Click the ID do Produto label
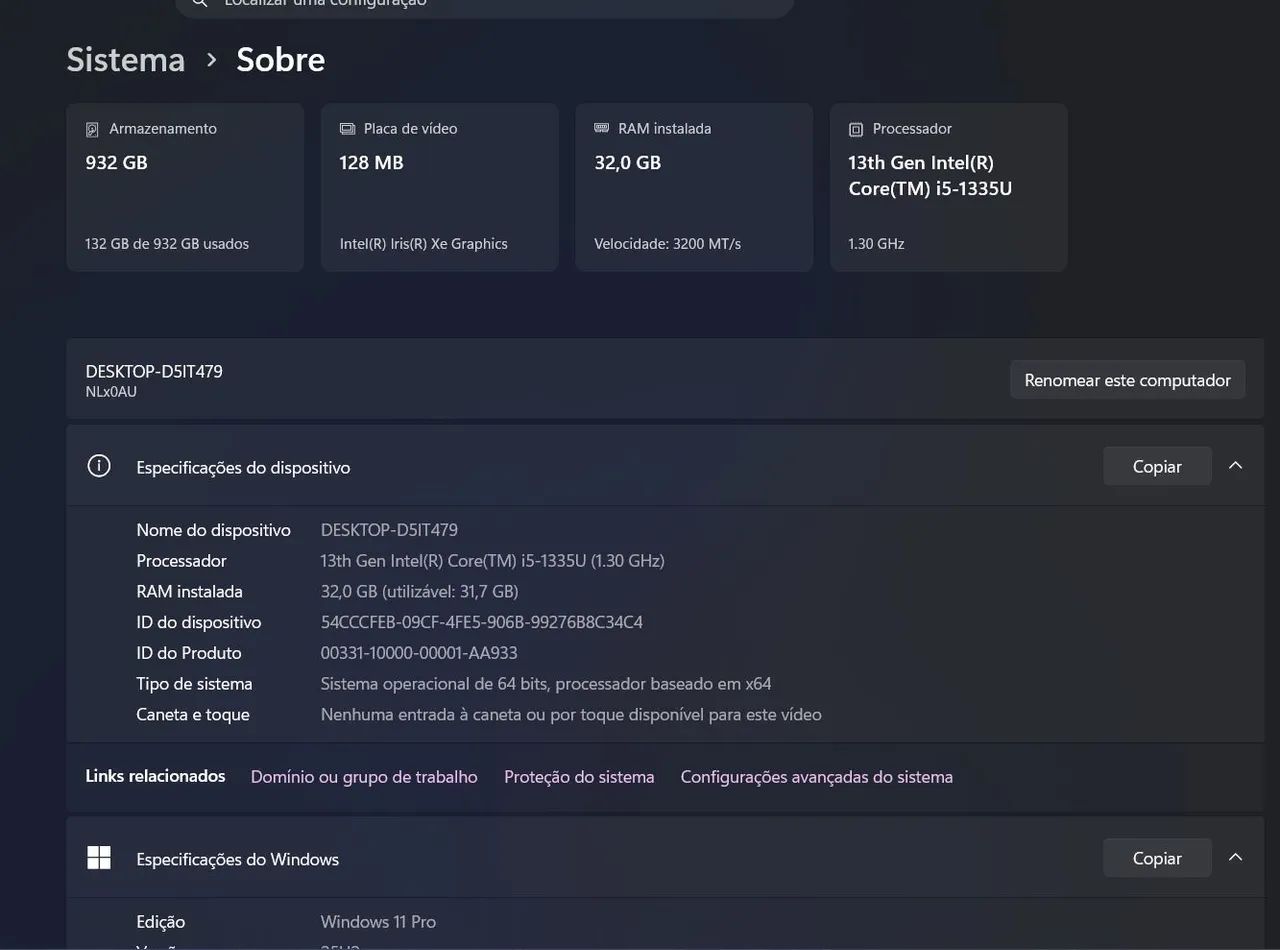The height and width of the screenshot is (950, 1280). [189, 653]
